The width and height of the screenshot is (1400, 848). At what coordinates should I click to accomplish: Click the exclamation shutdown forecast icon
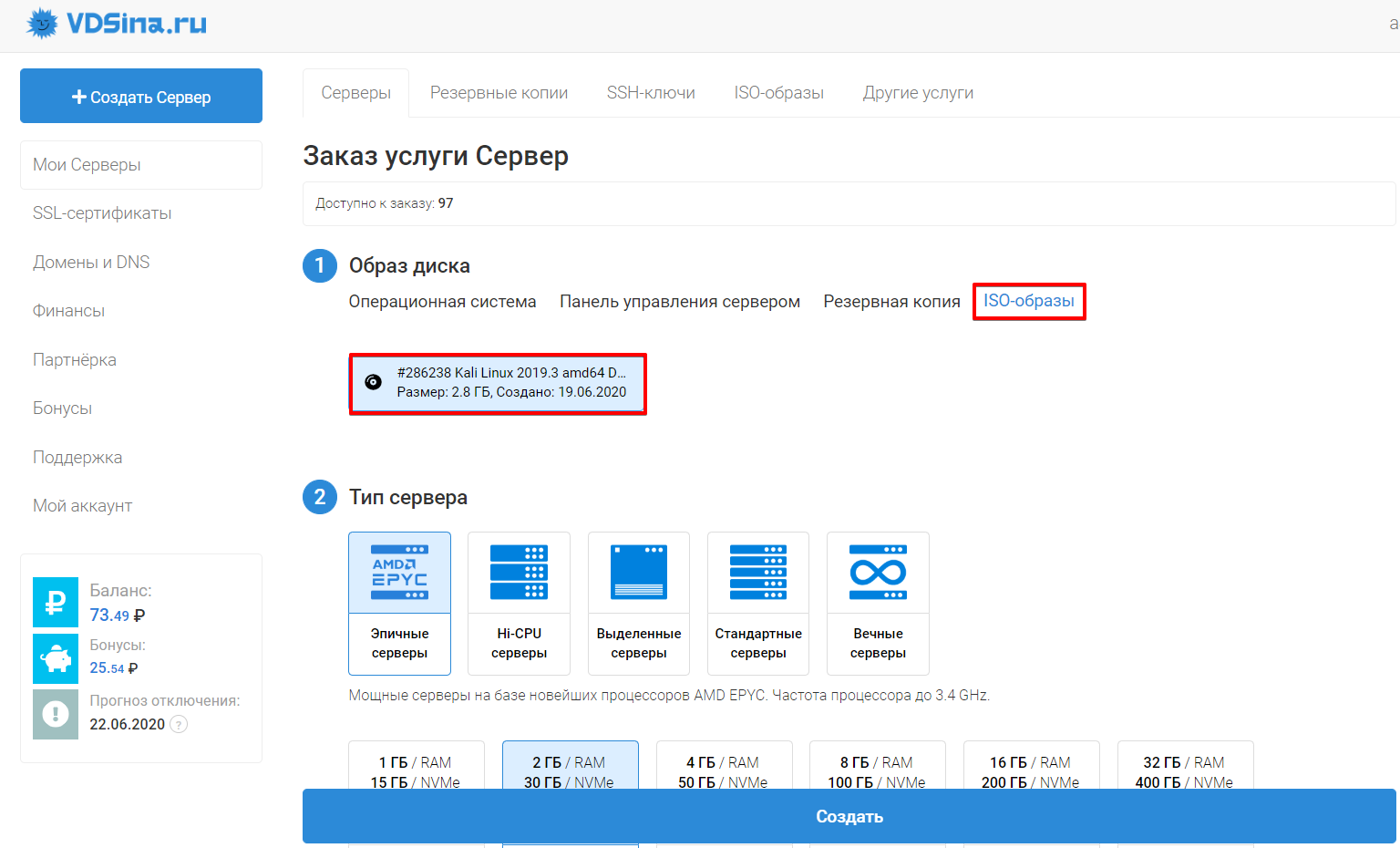[56, 714]
